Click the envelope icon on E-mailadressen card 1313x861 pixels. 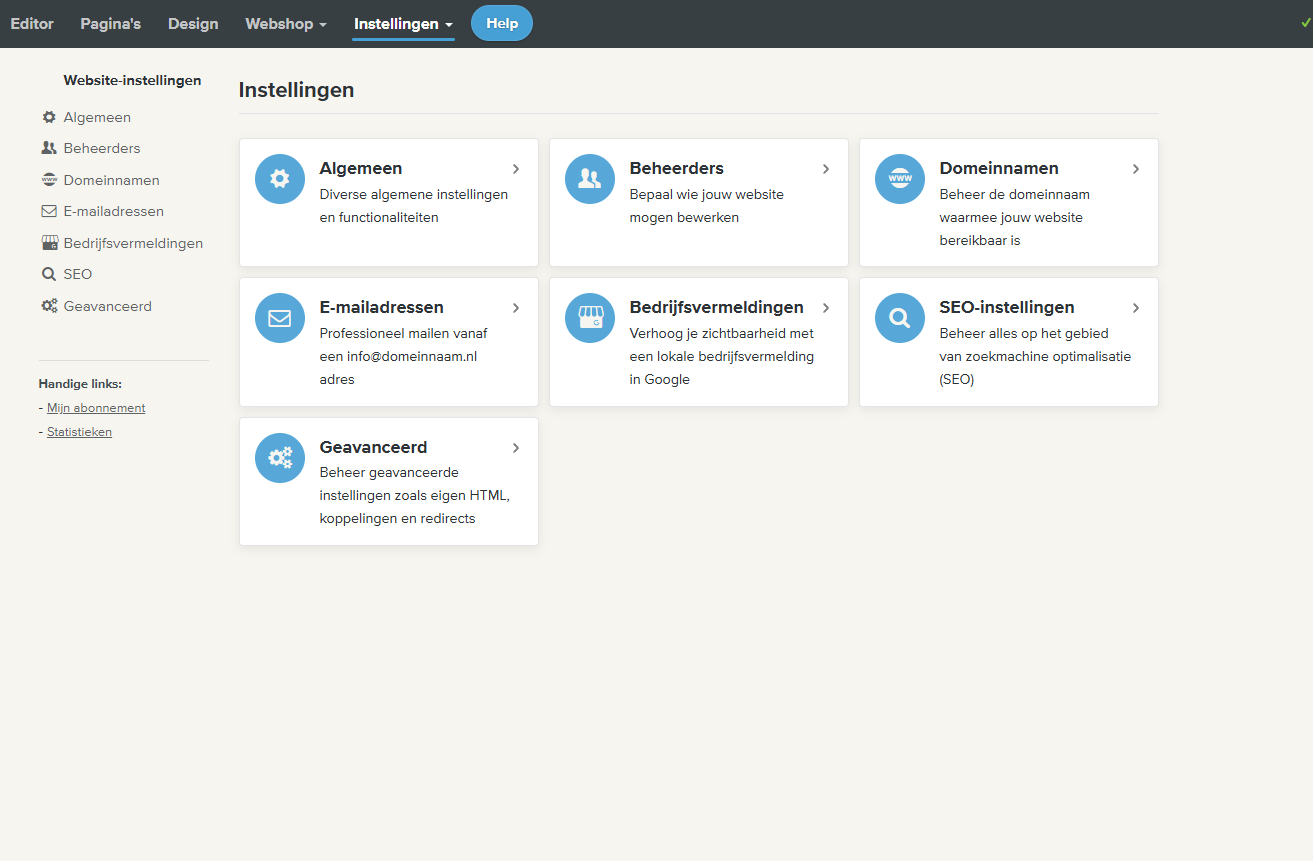pos(280,318)
